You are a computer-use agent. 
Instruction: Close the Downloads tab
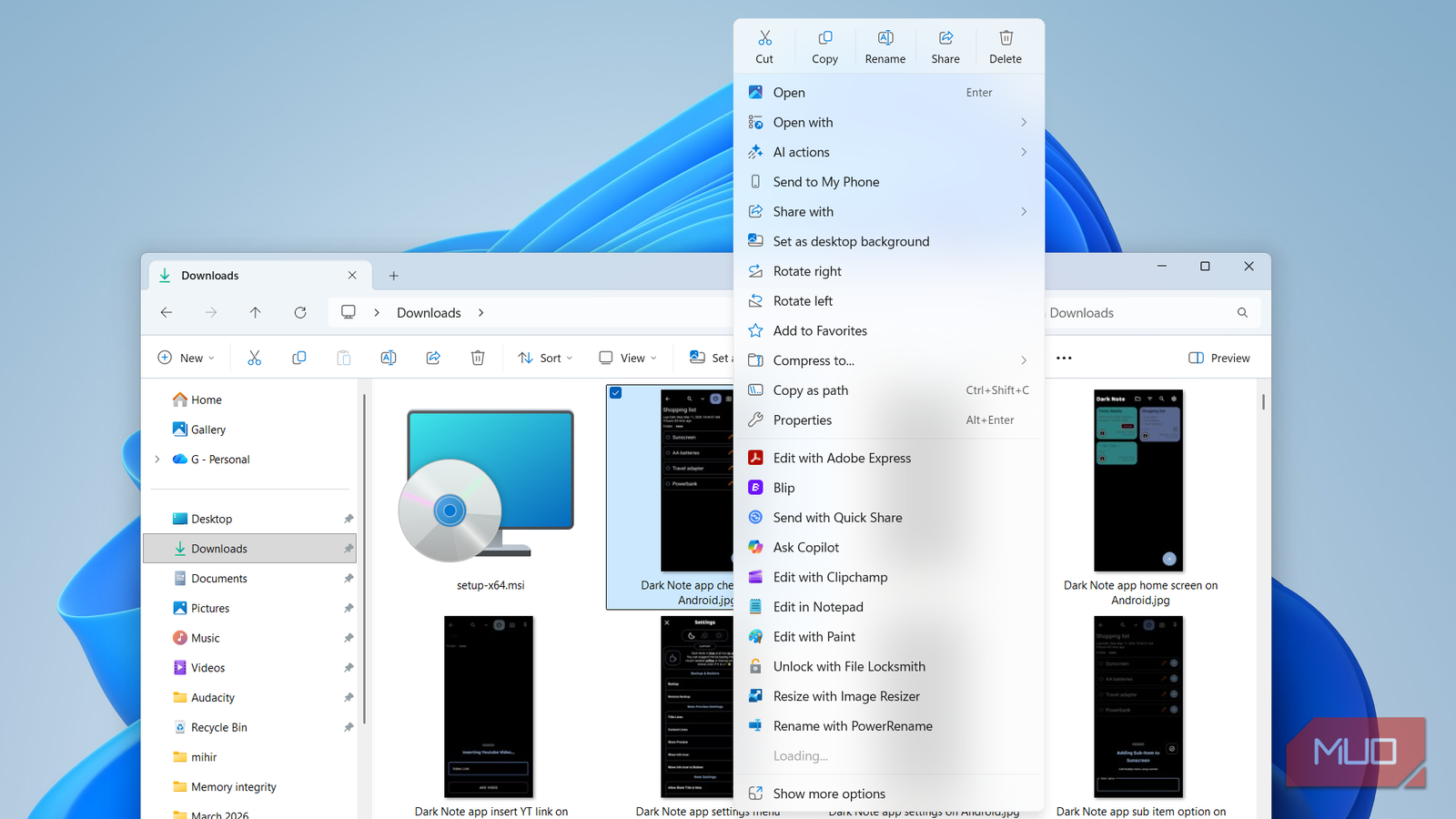click(x=352, y=276)
